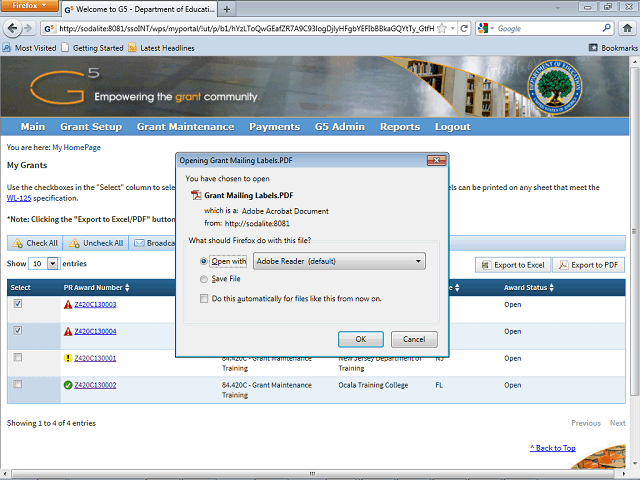Click Cancel in the download dialog
Viewport: 640px width, 480px height.
click(x=414, y=339)
